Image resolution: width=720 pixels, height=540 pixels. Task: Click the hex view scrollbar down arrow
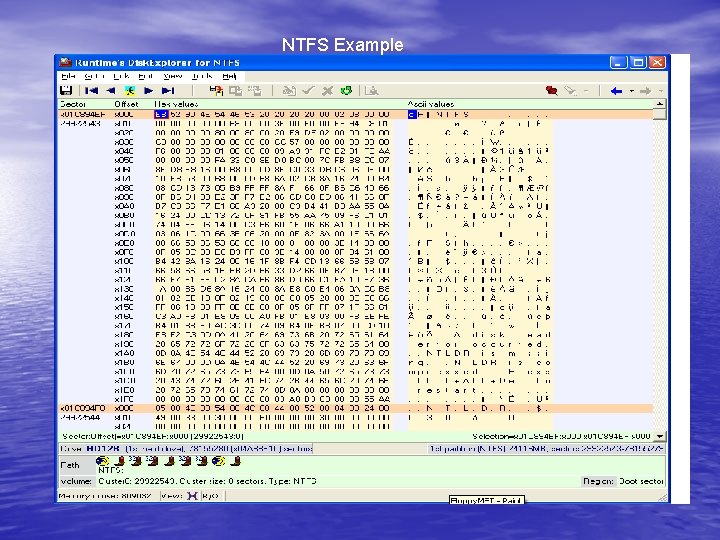(x=660, y=436)
